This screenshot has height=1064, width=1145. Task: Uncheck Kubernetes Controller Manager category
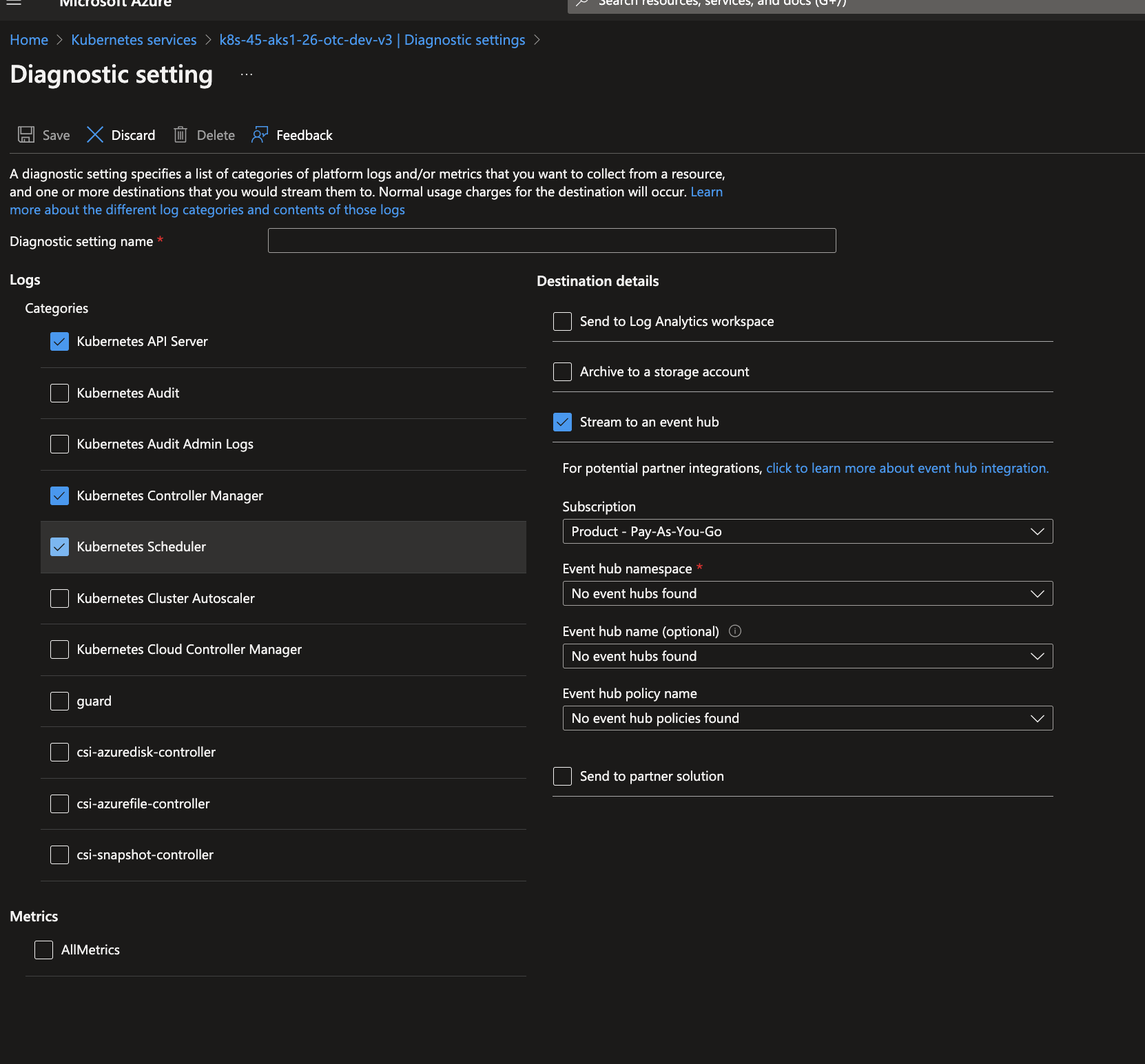coord(59,495)
